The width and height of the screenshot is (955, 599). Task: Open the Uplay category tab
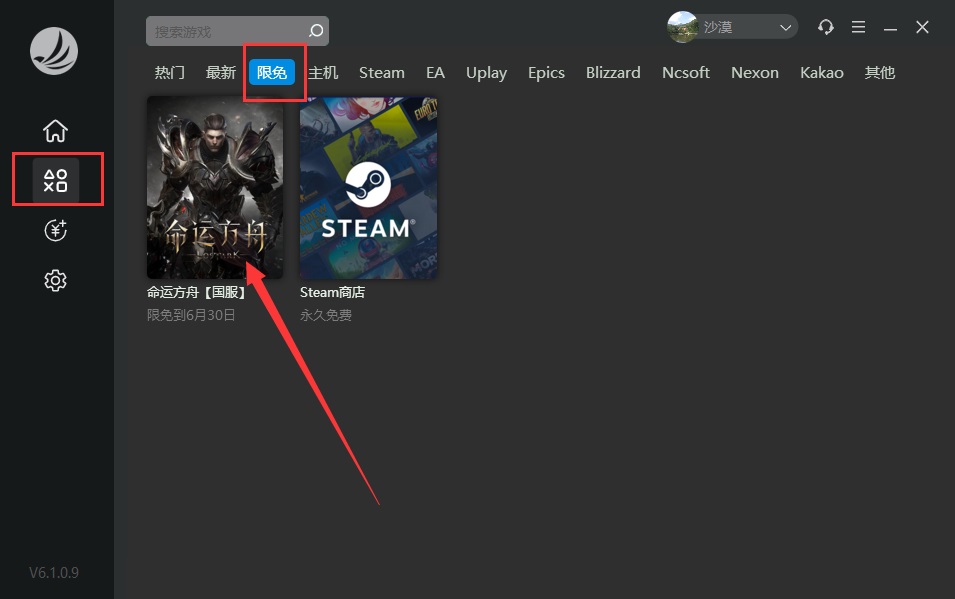click(x=487, y=73)
